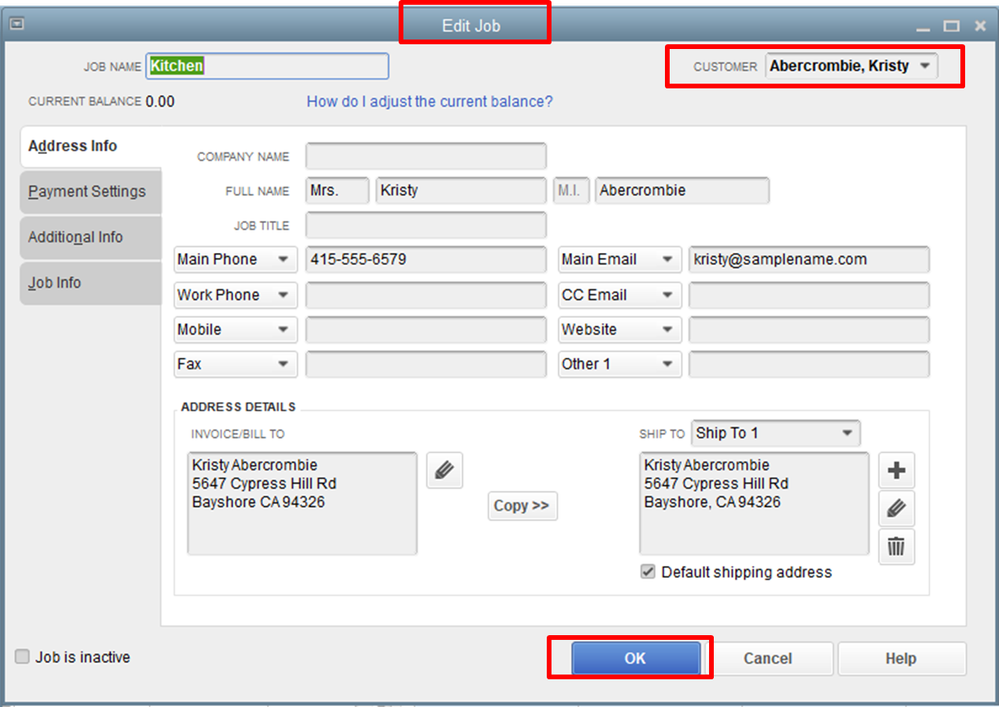The image size is (999, 707).
Task: Maximize the Edit Job window
Action: pos(951,26)
